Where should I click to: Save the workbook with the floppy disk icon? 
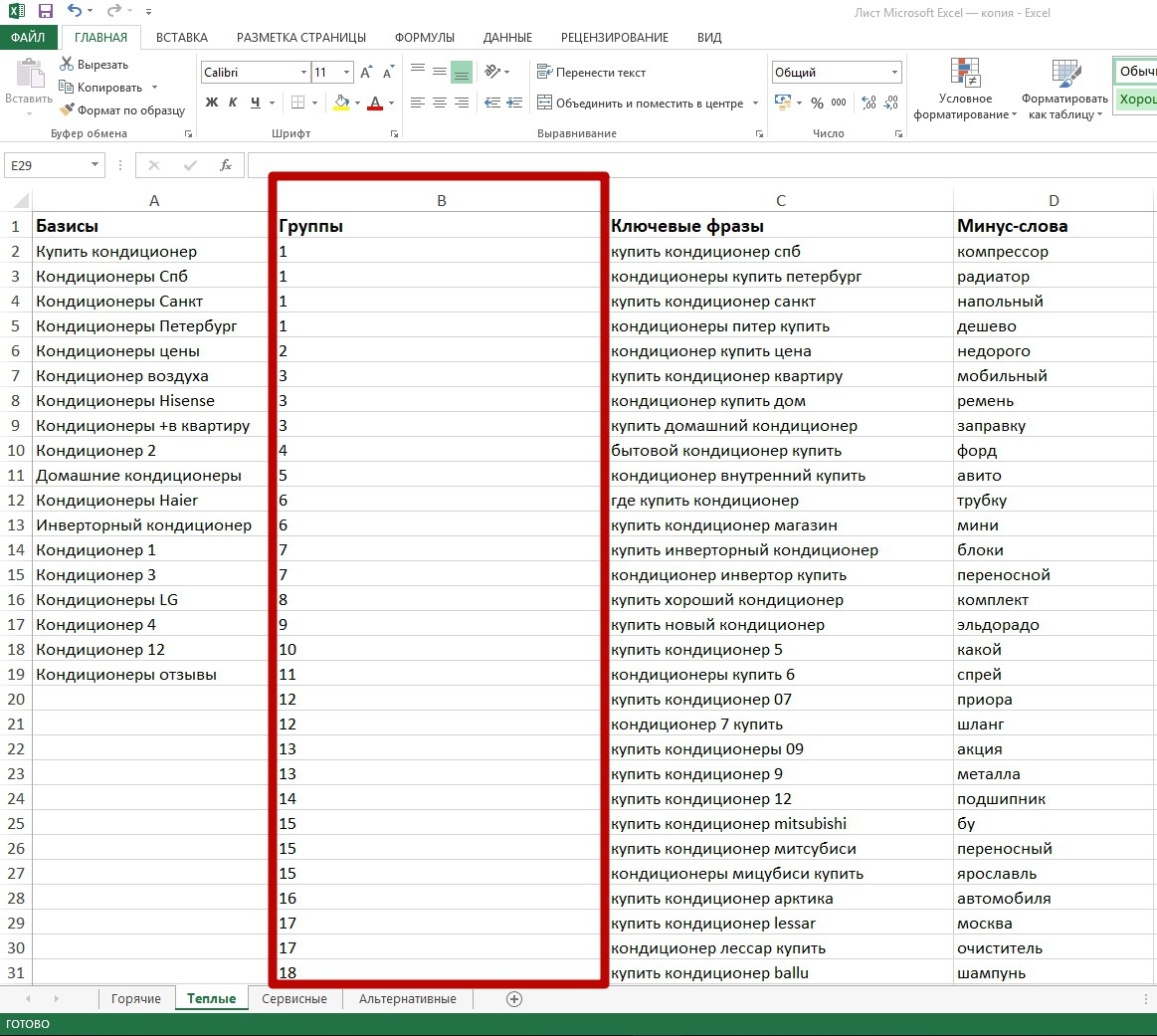coord(46,11)
